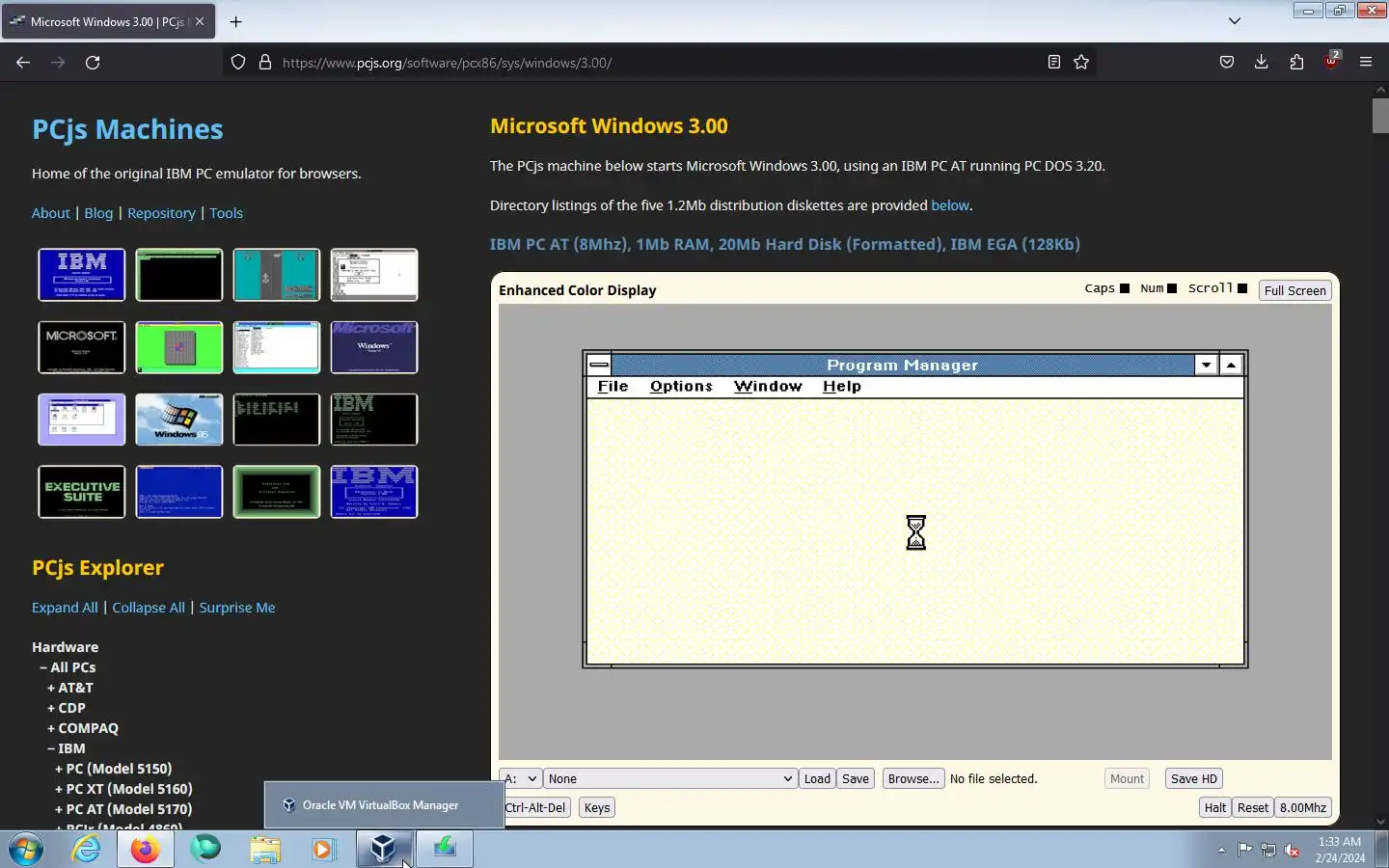Screen dimensions: 1389x868
Task: Open the Program Manager control-menu box
Action: tap(599, 365)
